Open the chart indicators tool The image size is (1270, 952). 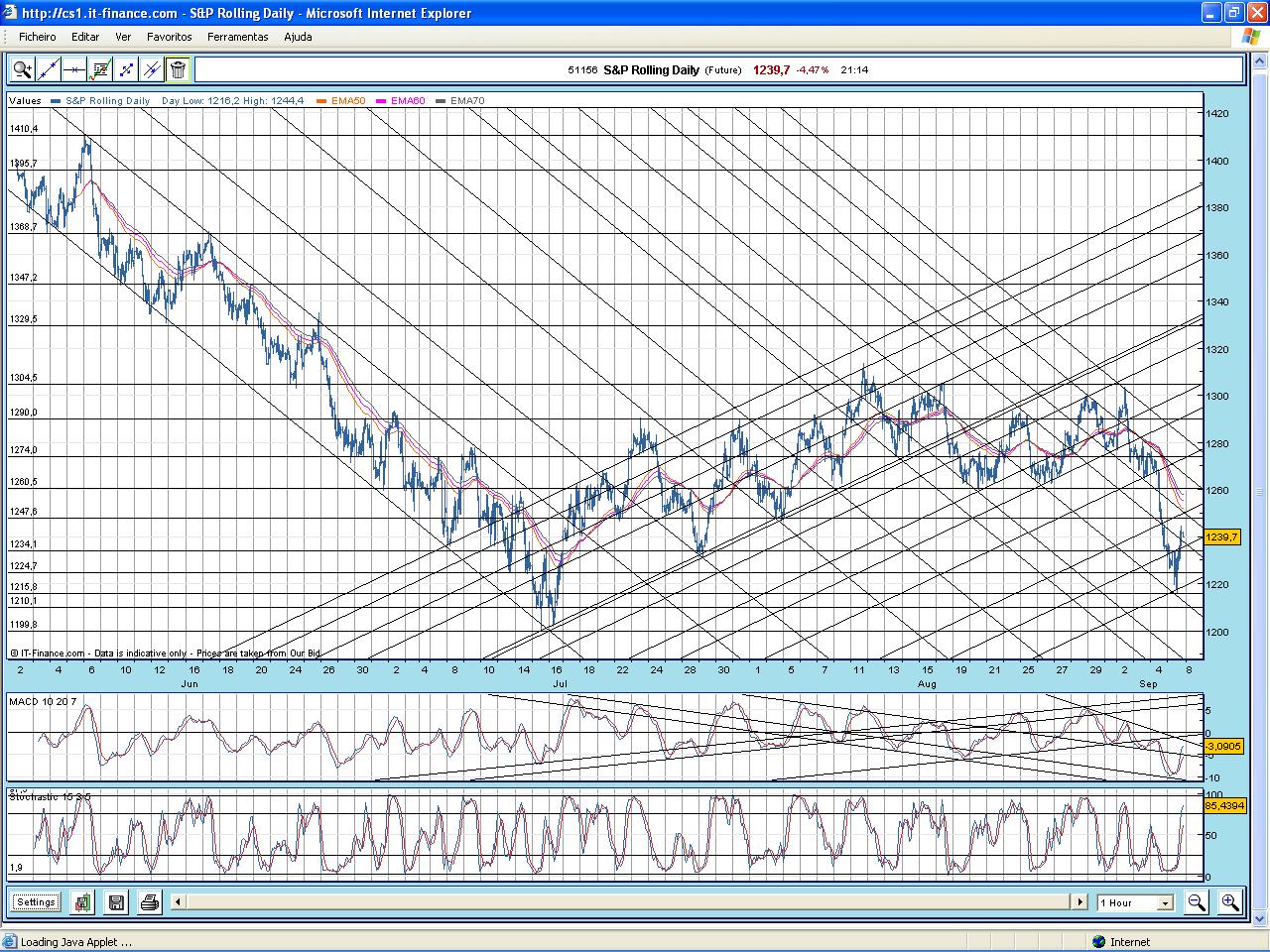coord(99,69)
